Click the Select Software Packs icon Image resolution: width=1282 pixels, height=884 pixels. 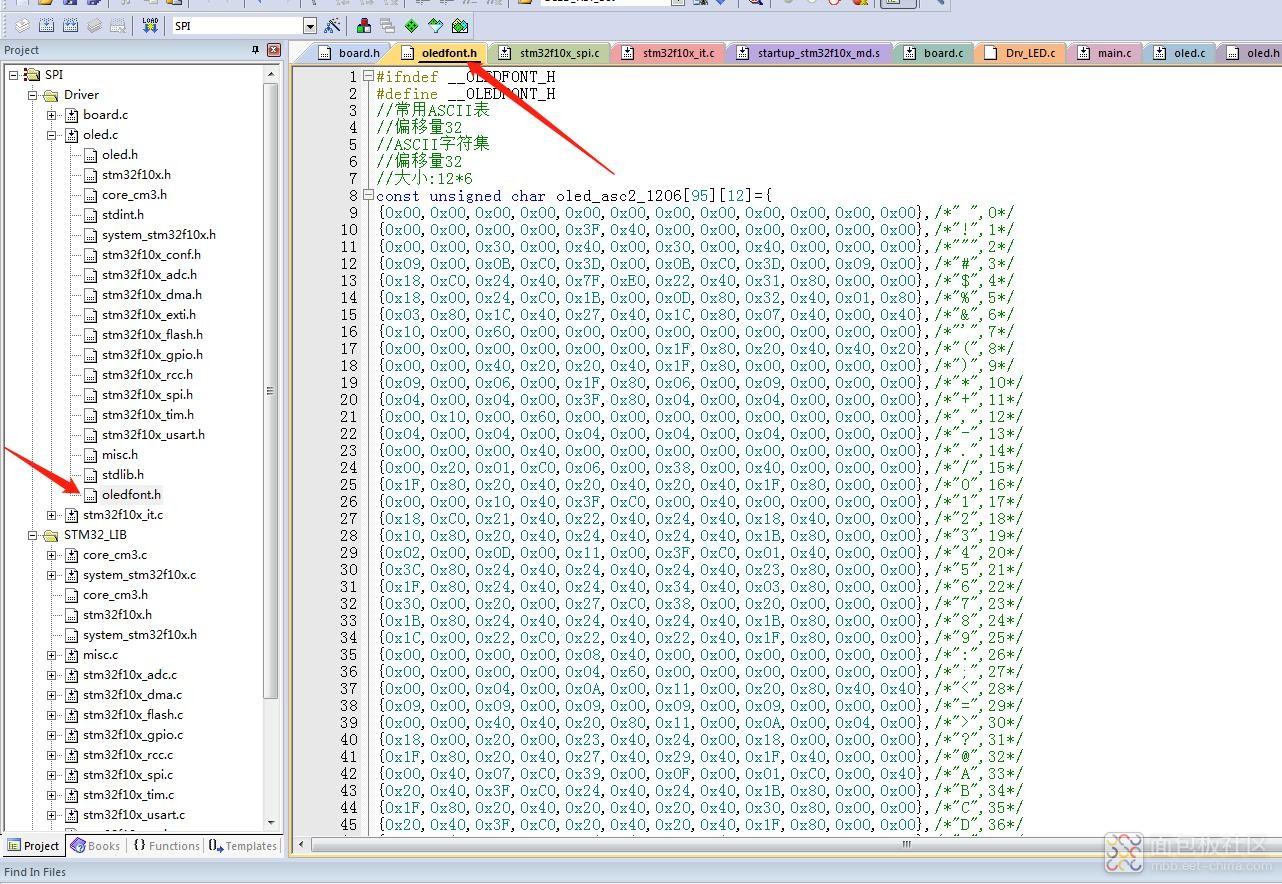coord(435,25)
